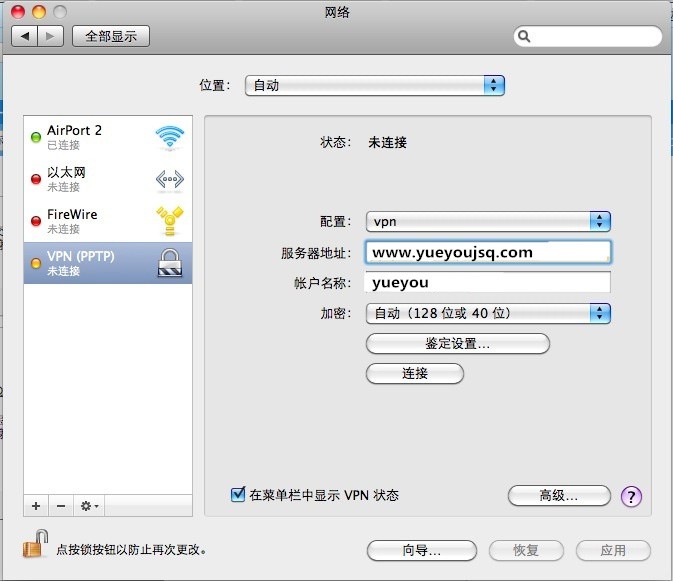
Task: Click the forward navigation arrow
Action: [x=51, y=36]
